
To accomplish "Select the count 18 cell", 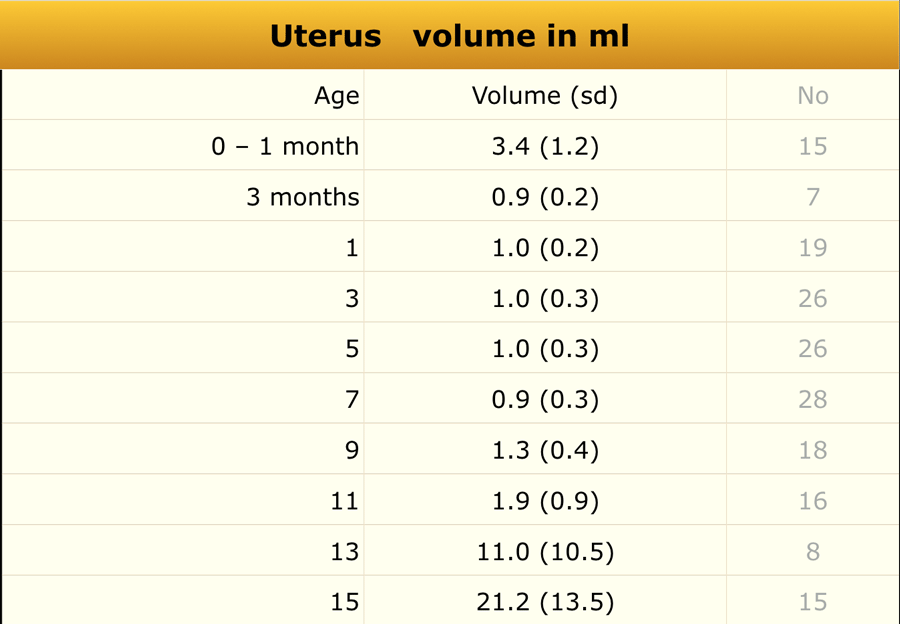I will tap(812, 451).
